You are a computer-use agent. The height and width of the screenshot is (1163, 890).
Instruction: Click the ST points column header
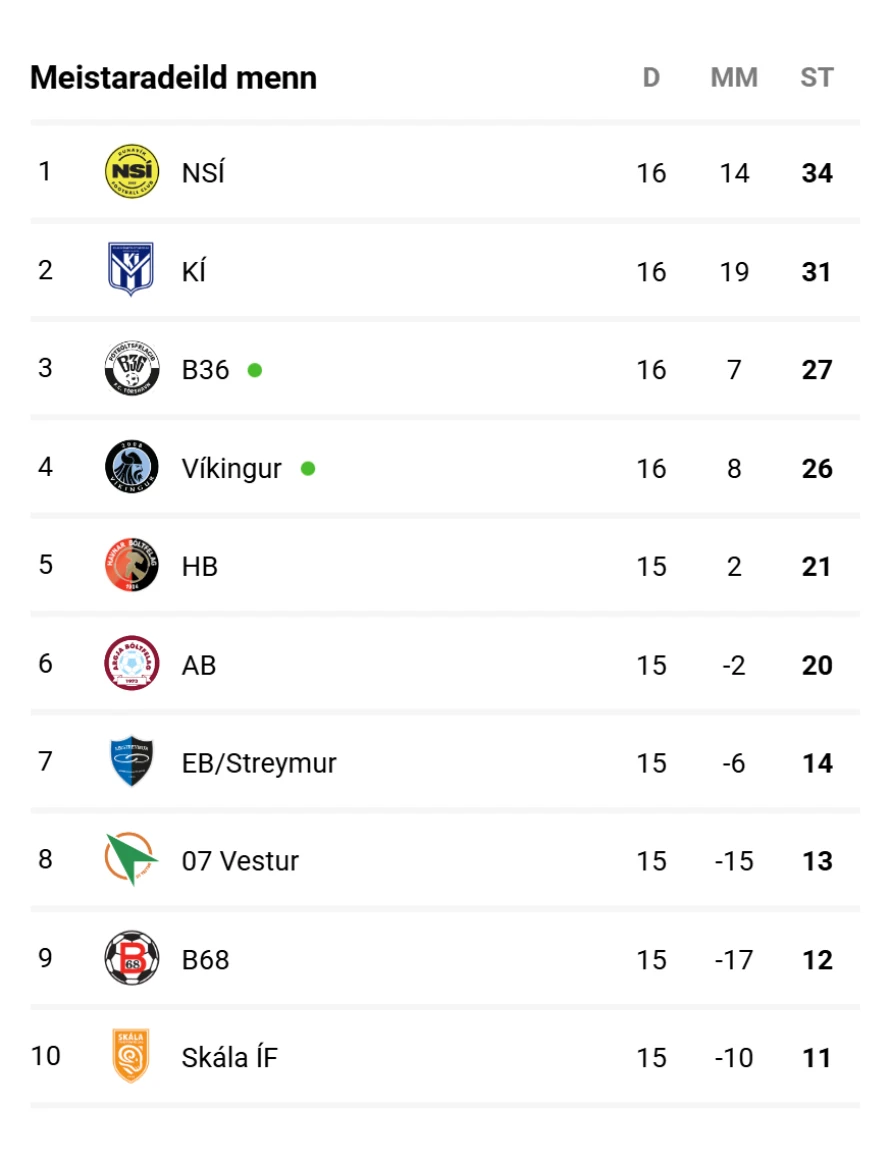[817, 77]
